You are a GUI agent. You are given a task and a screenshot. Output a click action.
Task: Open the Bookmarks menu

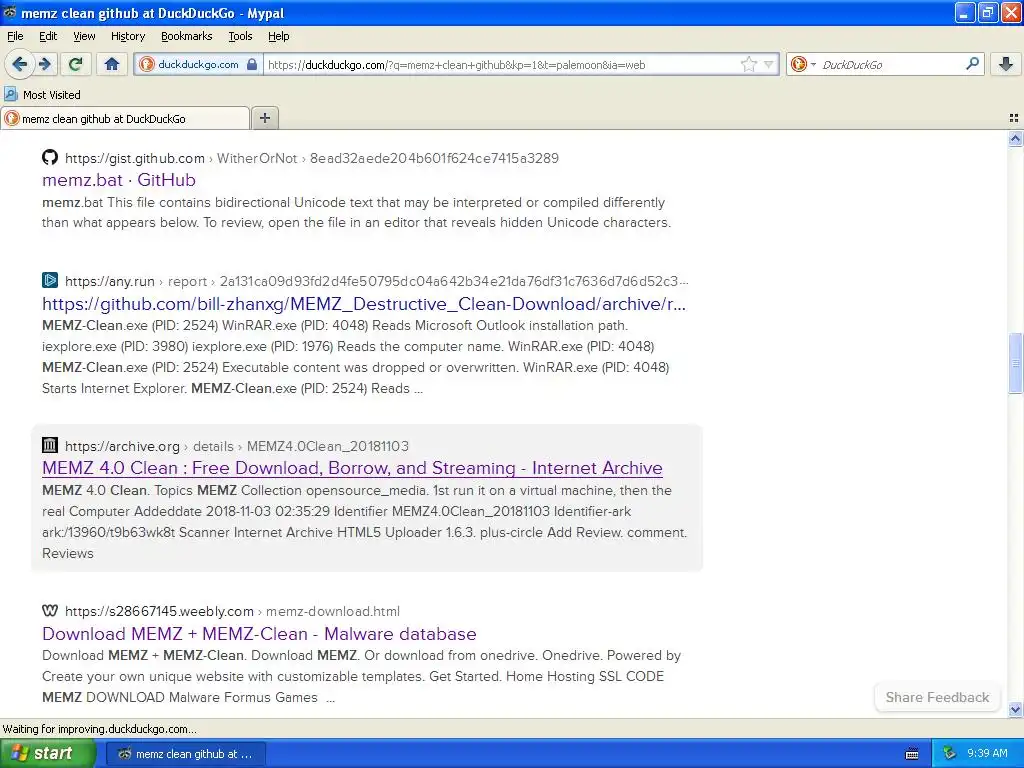[186, 36]
